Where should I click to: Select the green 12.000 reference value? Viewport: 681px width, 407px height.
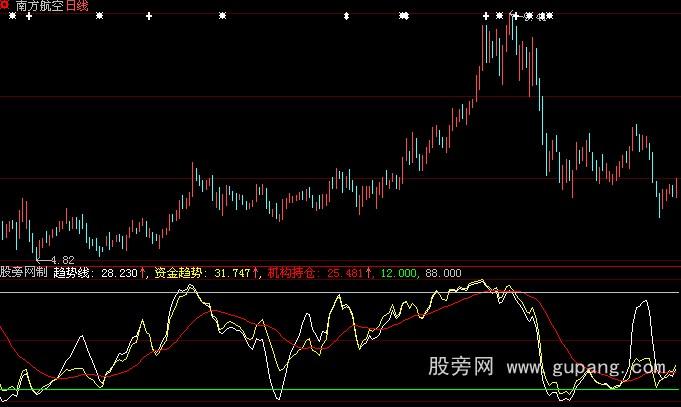(x=395, y=271)
